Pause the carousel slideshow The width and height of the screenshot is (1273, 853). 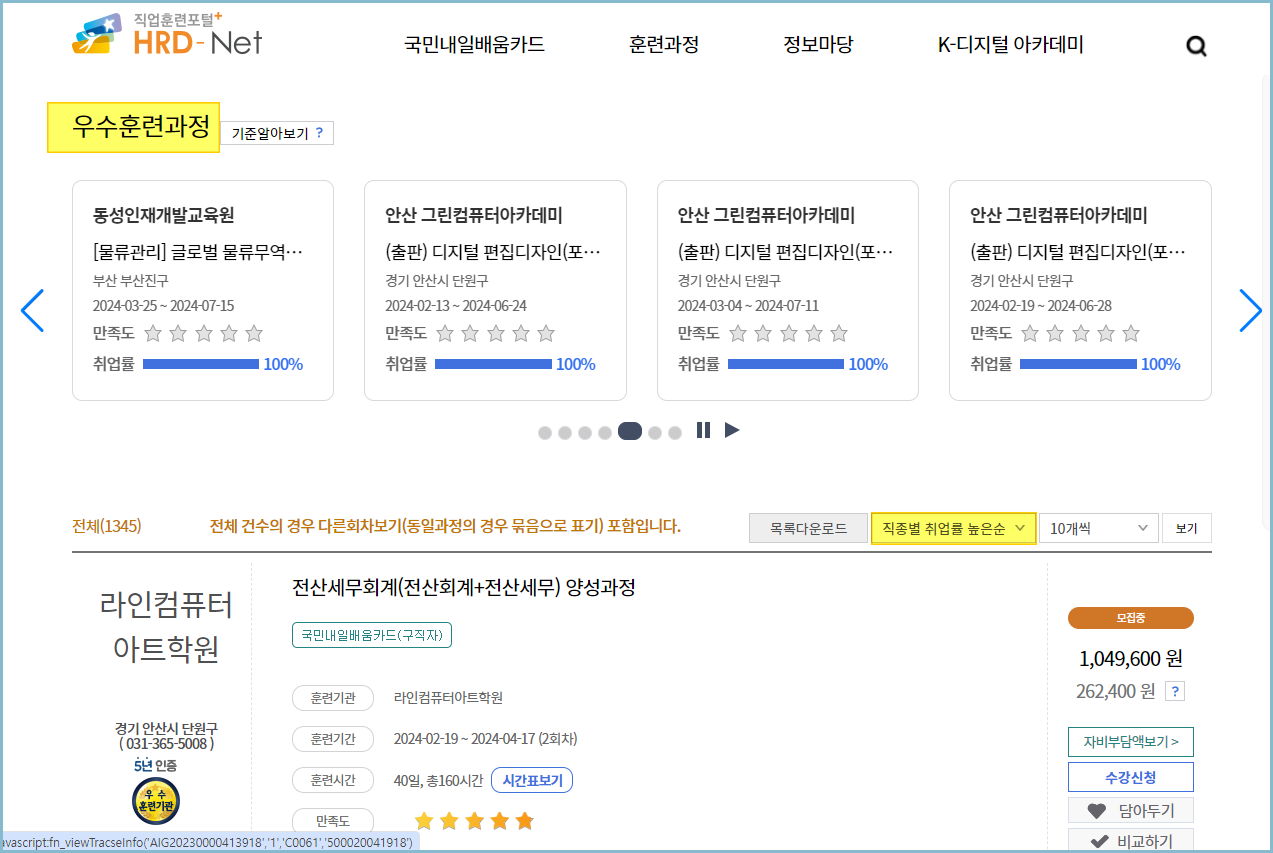point(703,430)
